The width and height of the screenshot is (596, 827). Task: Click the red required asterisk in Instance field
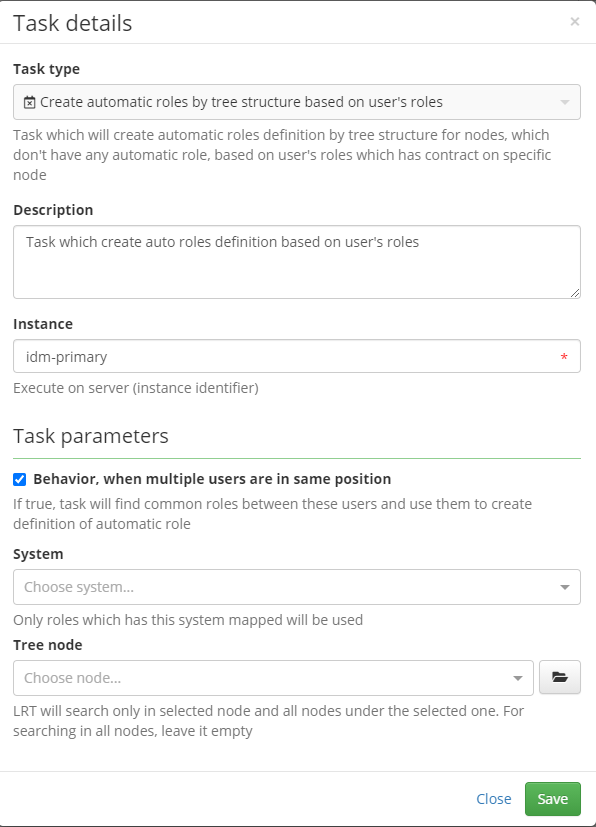[x=564, y=357]
